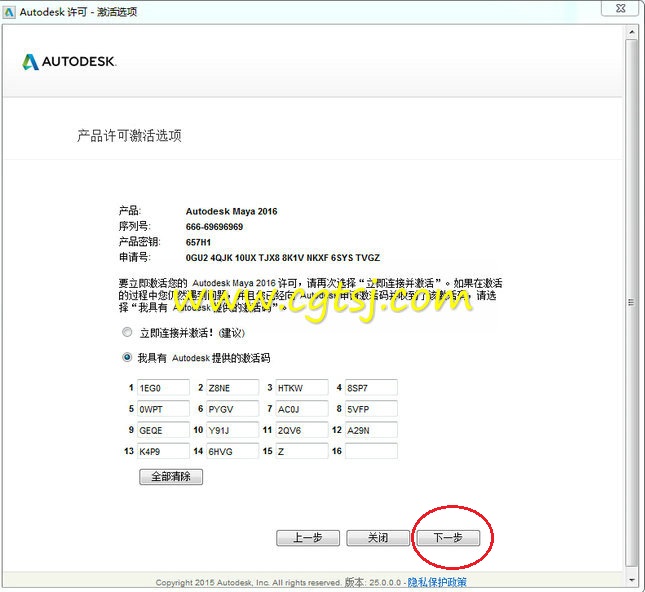Click activation code field 5 containing 0WPT
Image resolution: width=645 pixels, height=592 pixels.
(163, 409)
